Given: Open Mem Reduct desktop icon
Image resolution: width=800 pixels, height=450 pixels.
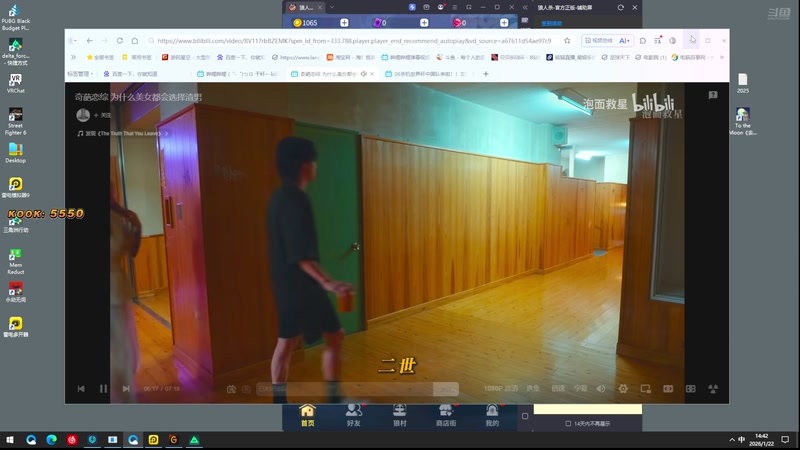Looking at the screenshot, I should tap(15, 261).
